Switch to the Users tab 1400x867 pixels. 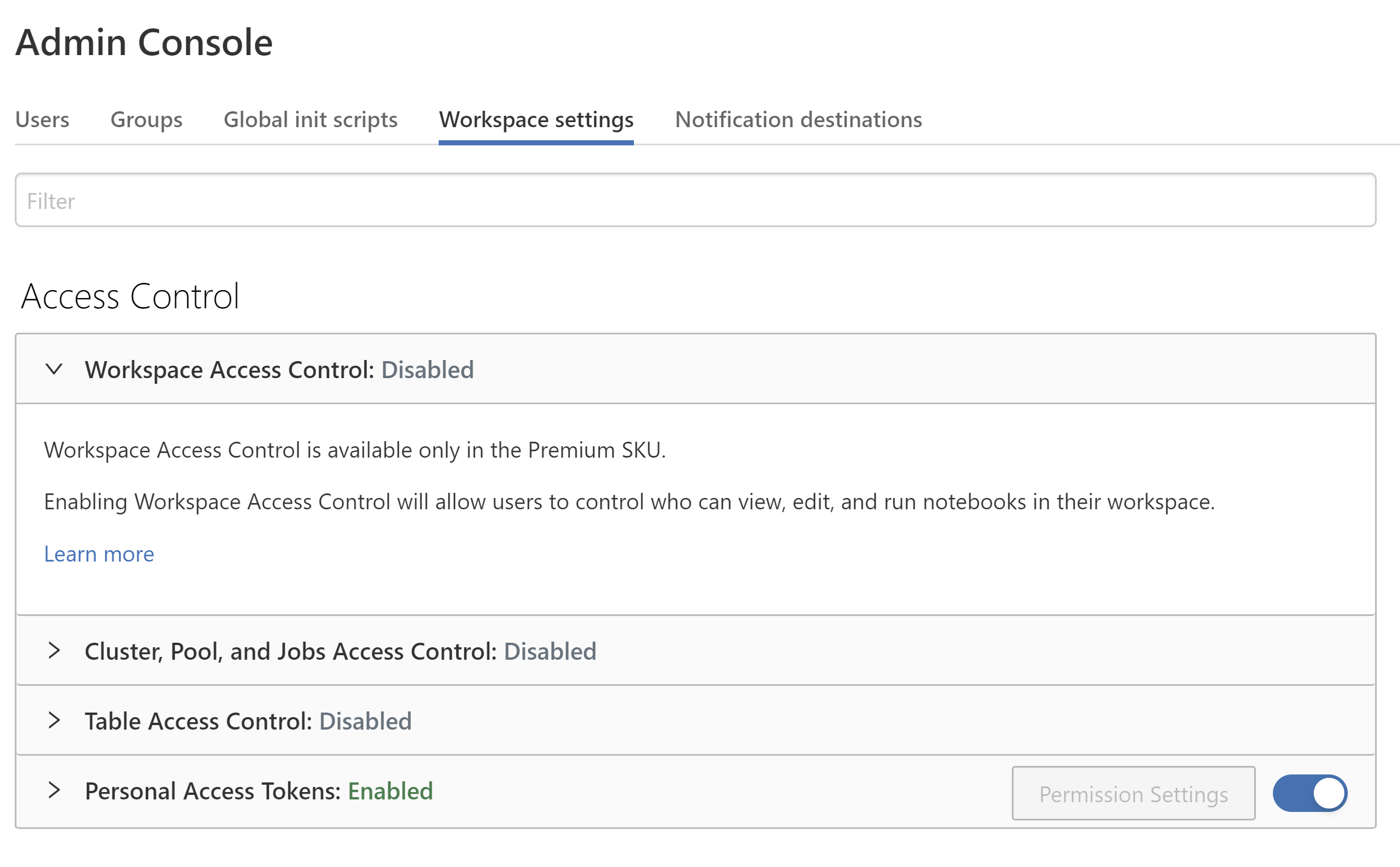42,120
